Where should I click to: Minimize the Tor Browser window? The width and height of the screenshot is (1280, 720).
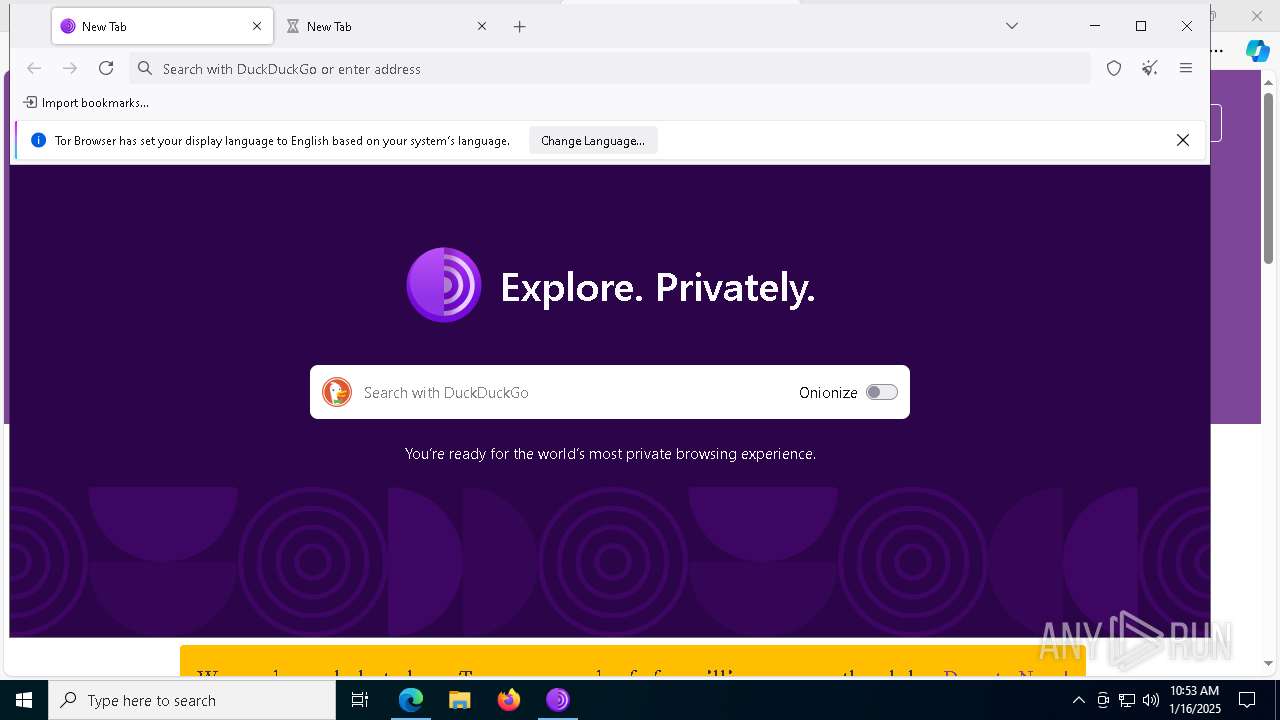click(x=1095, y=26)
